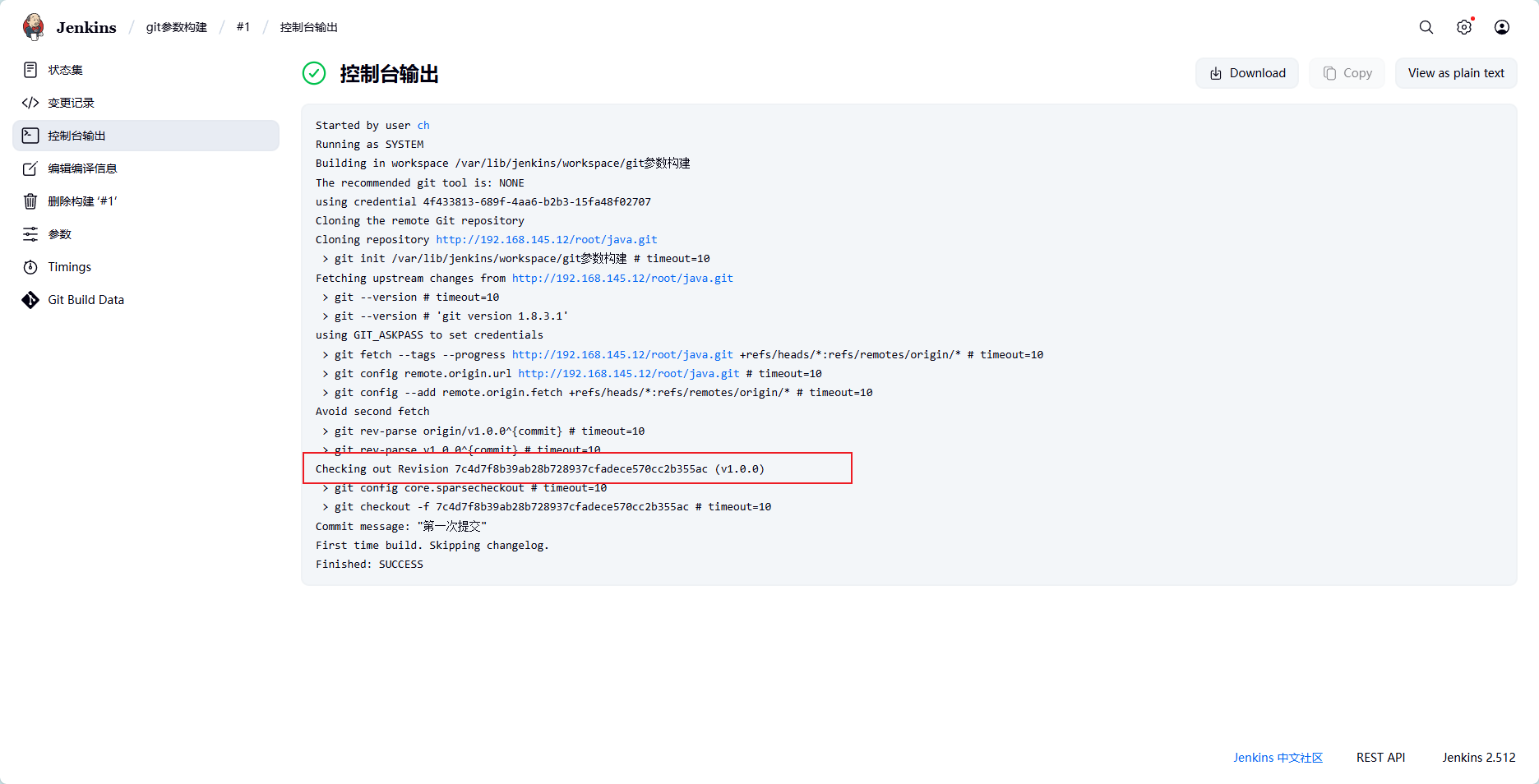Open 编辑编译信息 to edit build information

82,168
